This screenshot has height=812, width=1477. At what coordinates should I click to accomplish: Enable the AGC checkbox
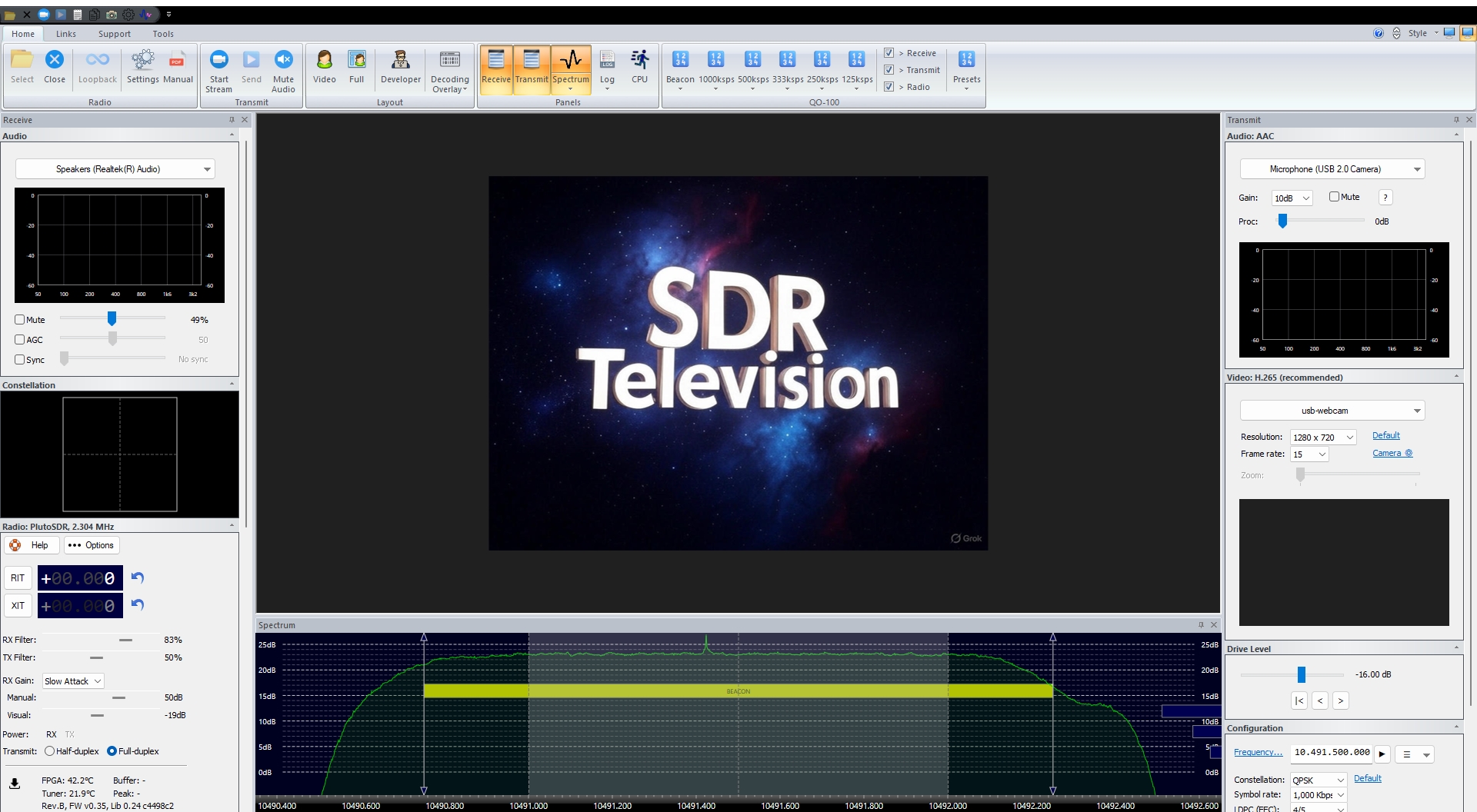(19, 340)
